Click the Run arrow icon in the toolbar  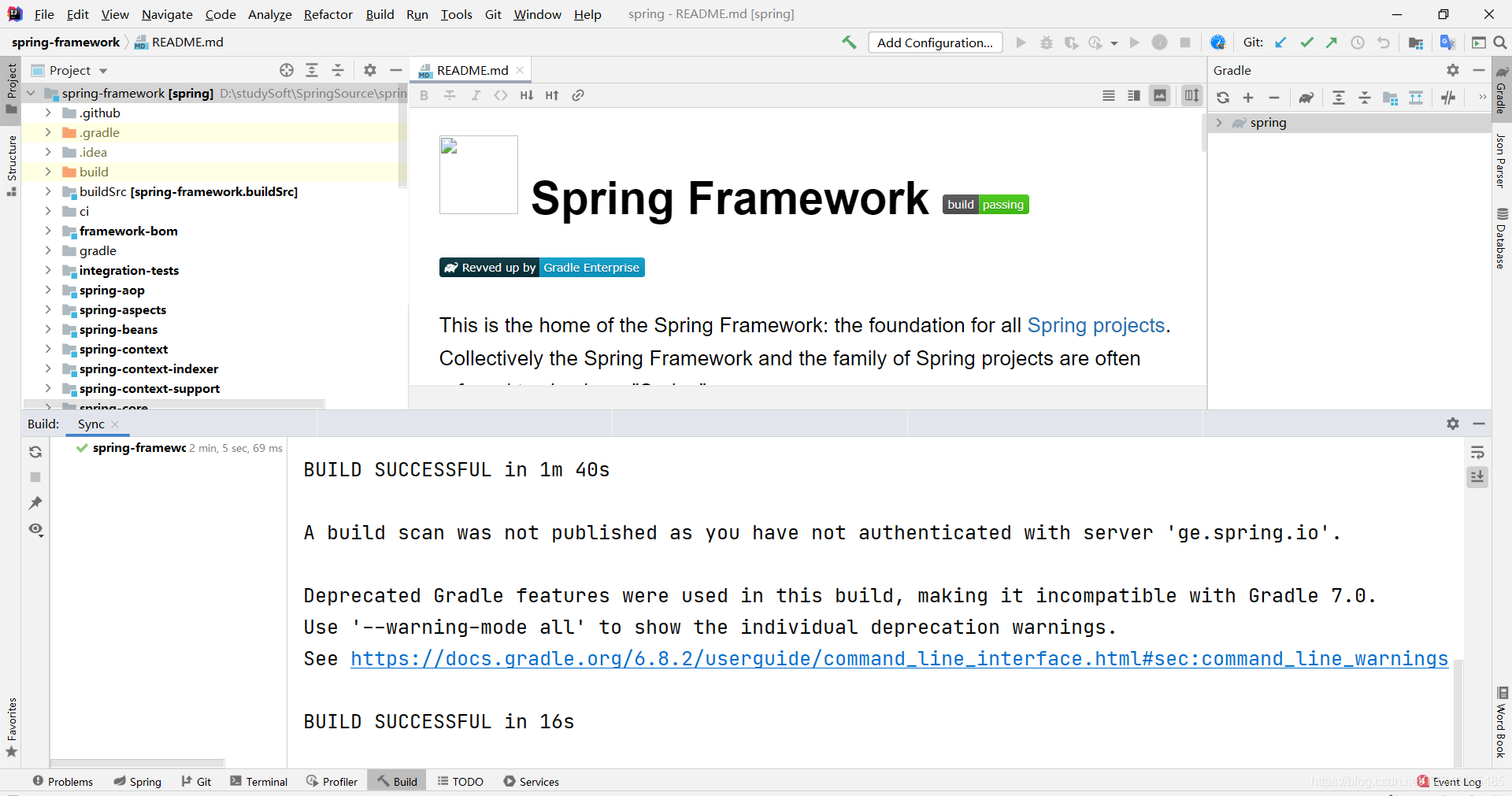[x=1021, y=43]
